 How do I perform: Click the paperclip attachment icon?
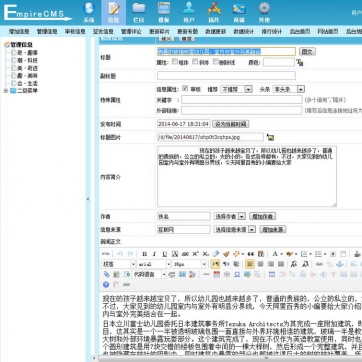point(106,275)
